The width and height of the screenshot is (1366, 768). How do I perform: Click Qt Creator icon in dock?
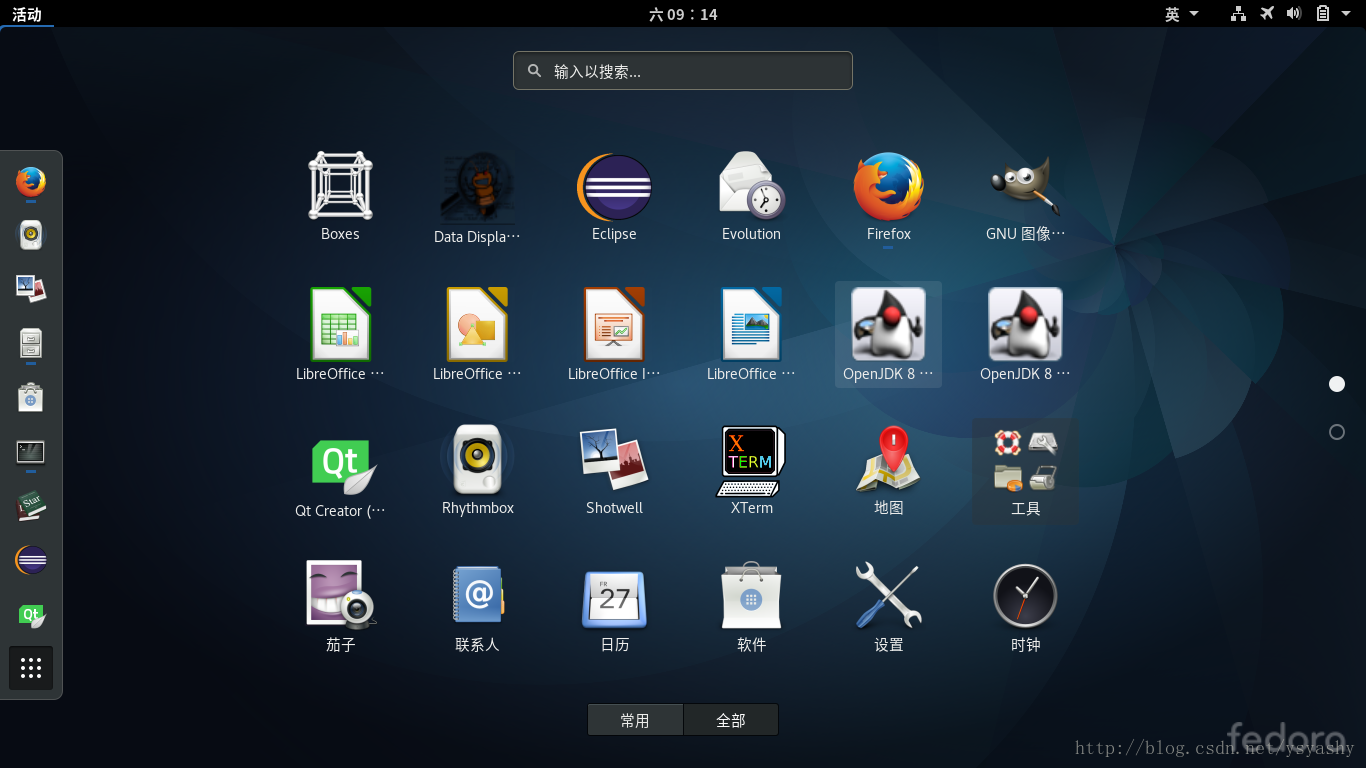(x=31, y=614)
